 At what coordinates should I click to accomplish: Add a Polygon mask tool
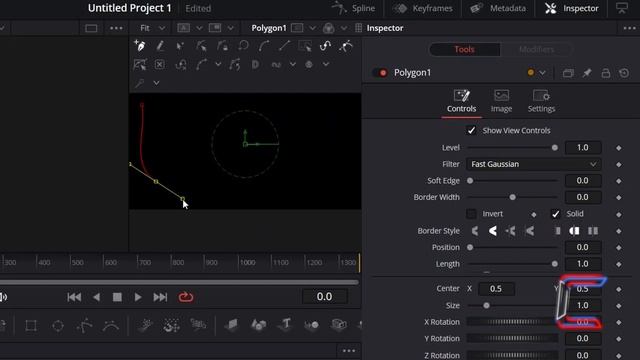point(84,325)
